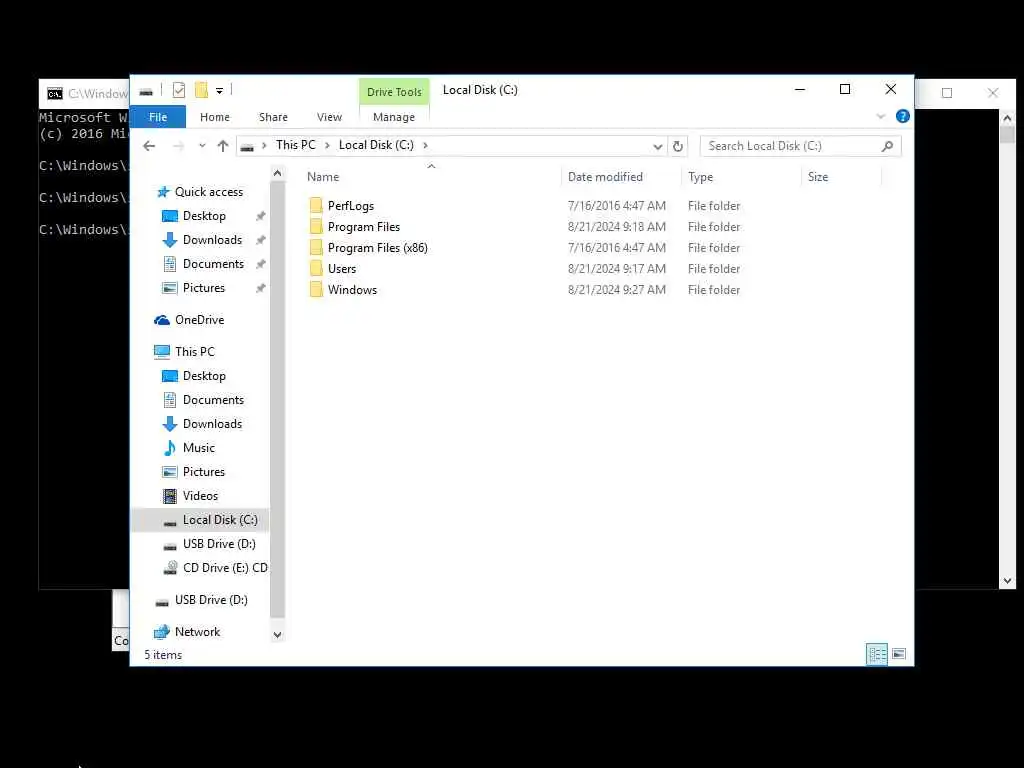Expand the ribbon with the chevron arrow

click(880, 117)
